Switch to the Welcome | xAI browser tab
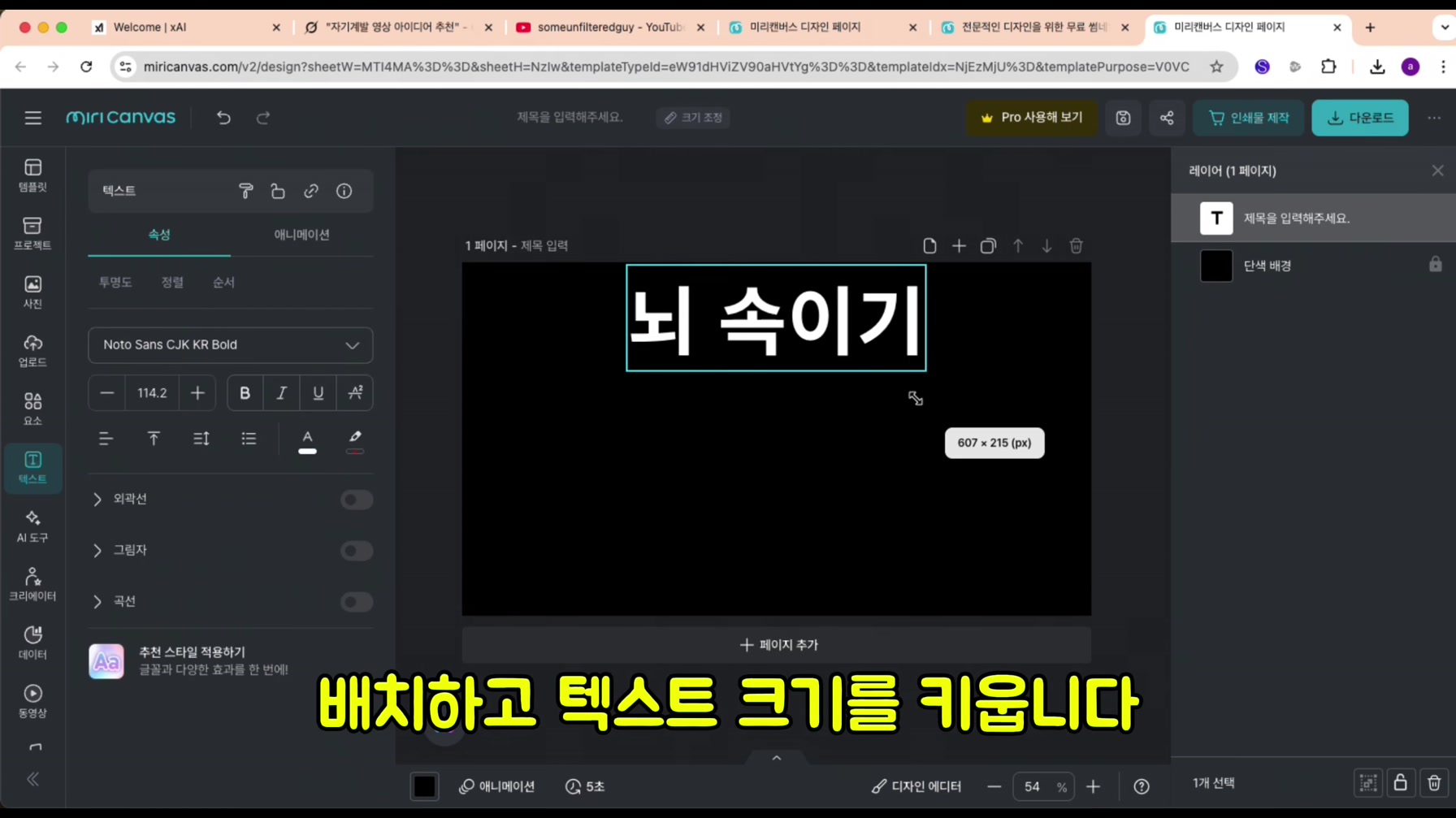This screenshot has height=818, width=1456. (185, 27)
